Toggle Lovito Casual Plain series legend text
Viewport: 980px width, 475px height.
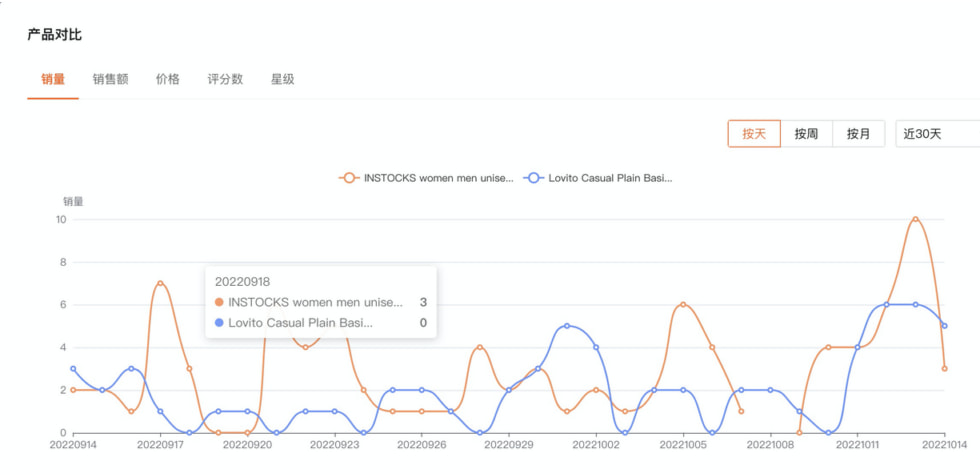tap(610, 178)
